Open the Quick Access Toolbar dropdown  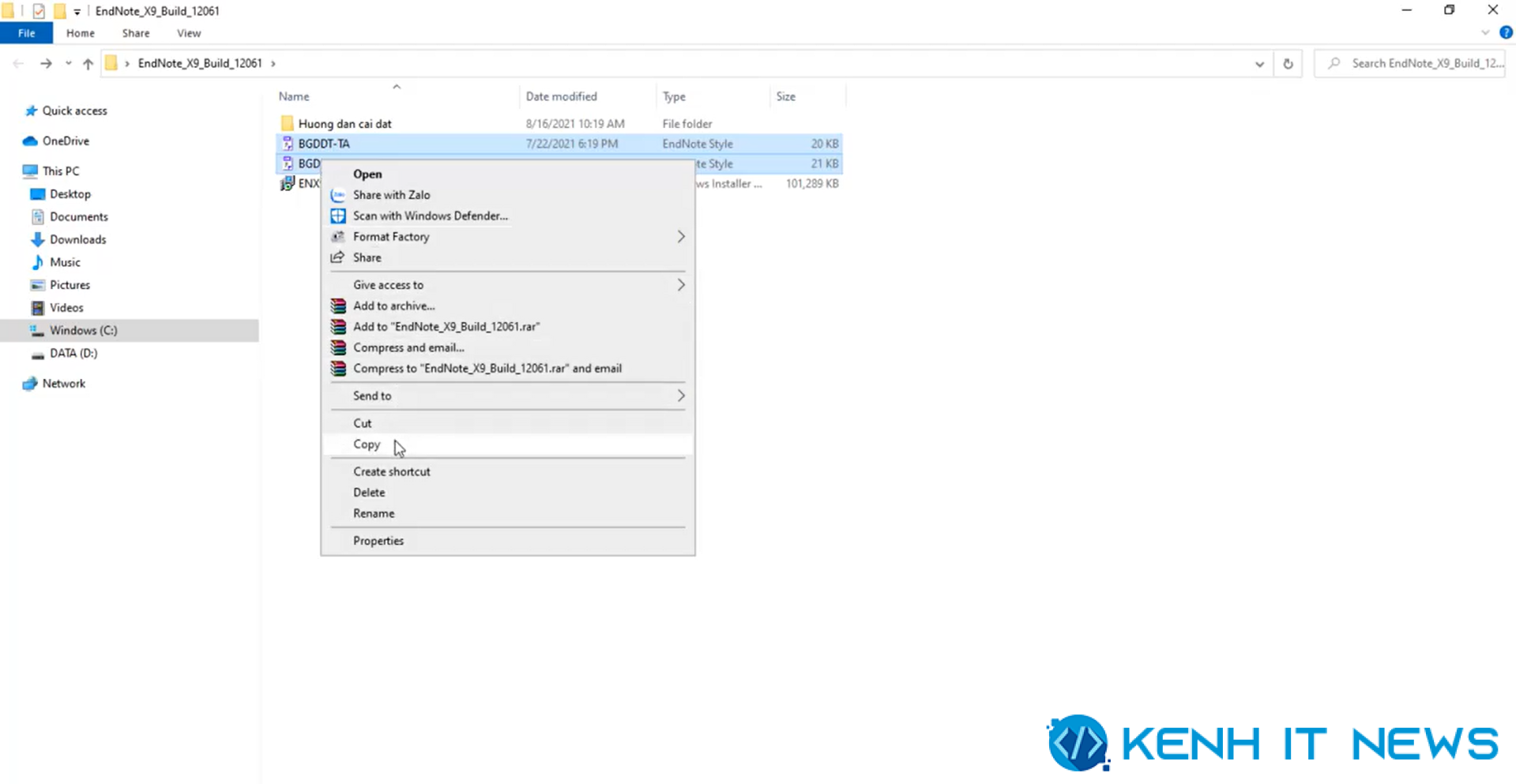(77, 11)
